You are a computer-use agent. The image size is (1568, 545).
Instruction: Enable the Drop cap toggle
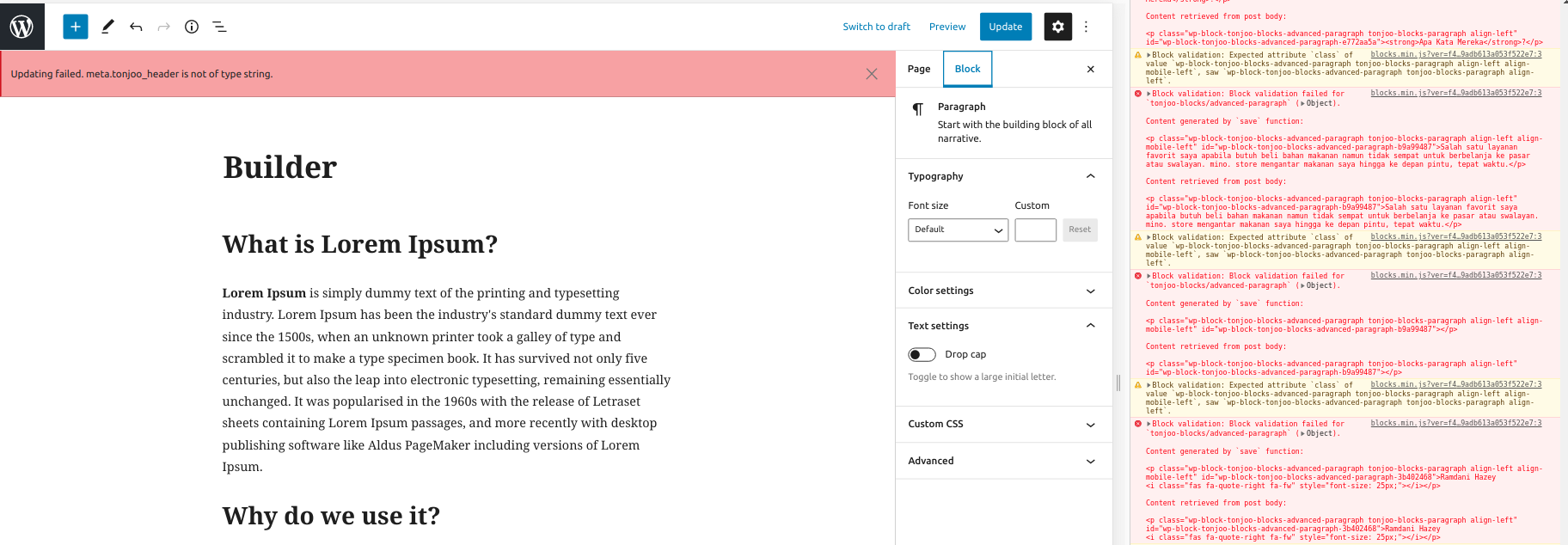(x=922, y=354)
